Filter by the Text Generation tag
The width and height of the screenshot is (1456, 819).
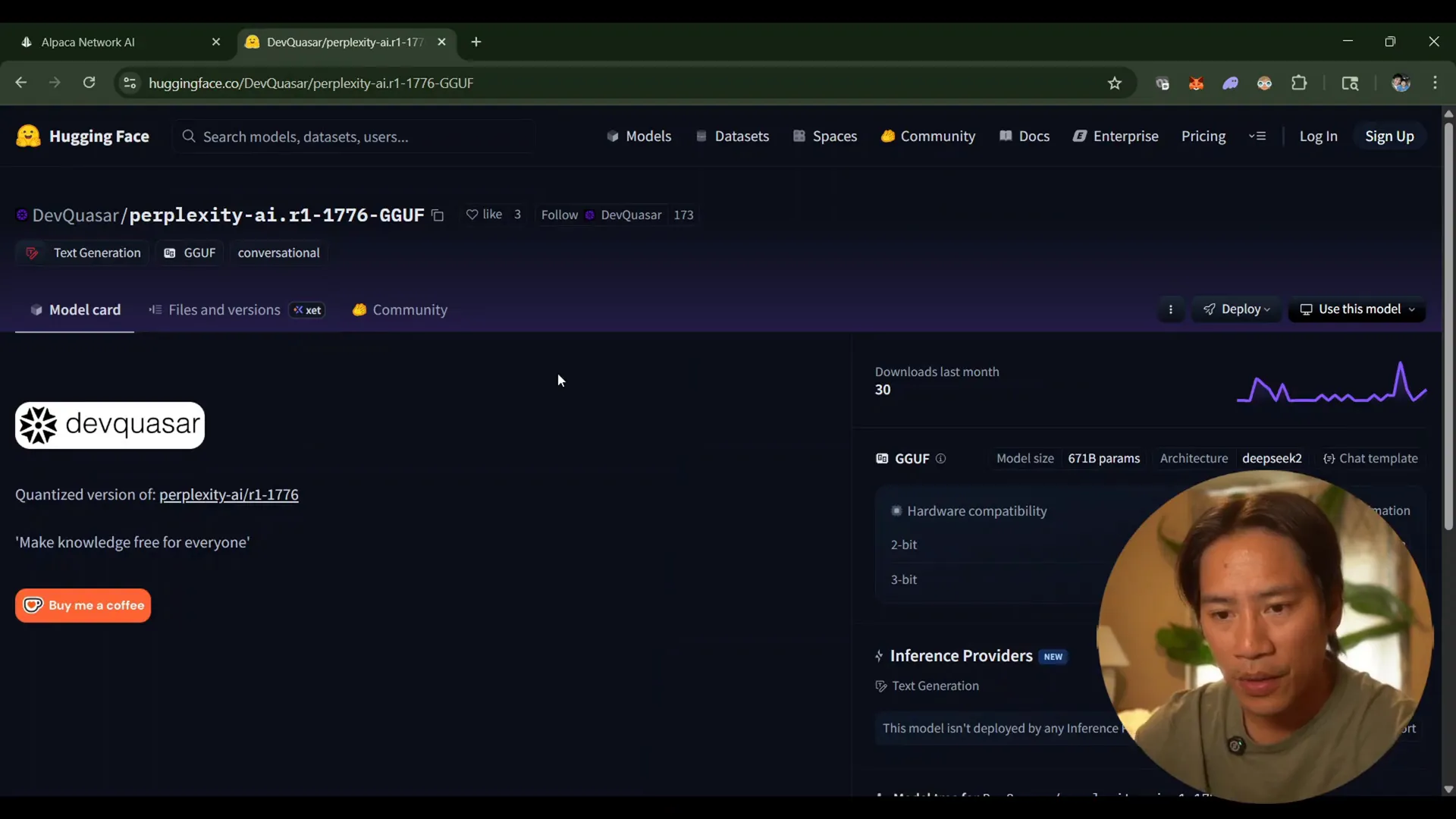click(x=83, y=253)
